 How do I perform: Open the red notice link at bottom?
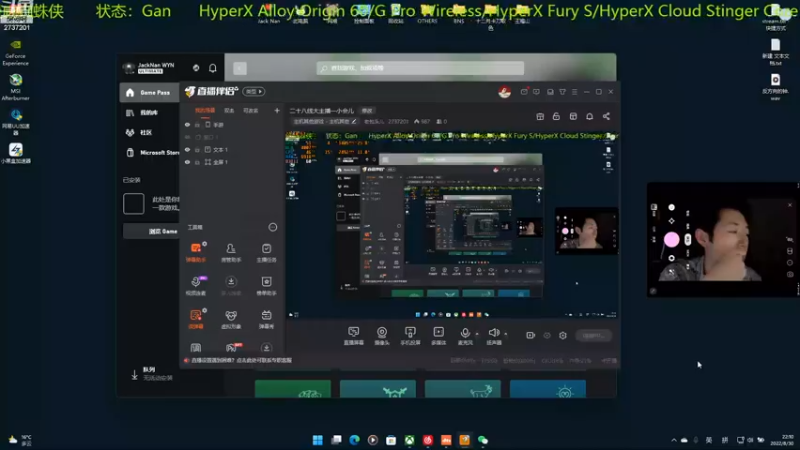tap(238, 360)
